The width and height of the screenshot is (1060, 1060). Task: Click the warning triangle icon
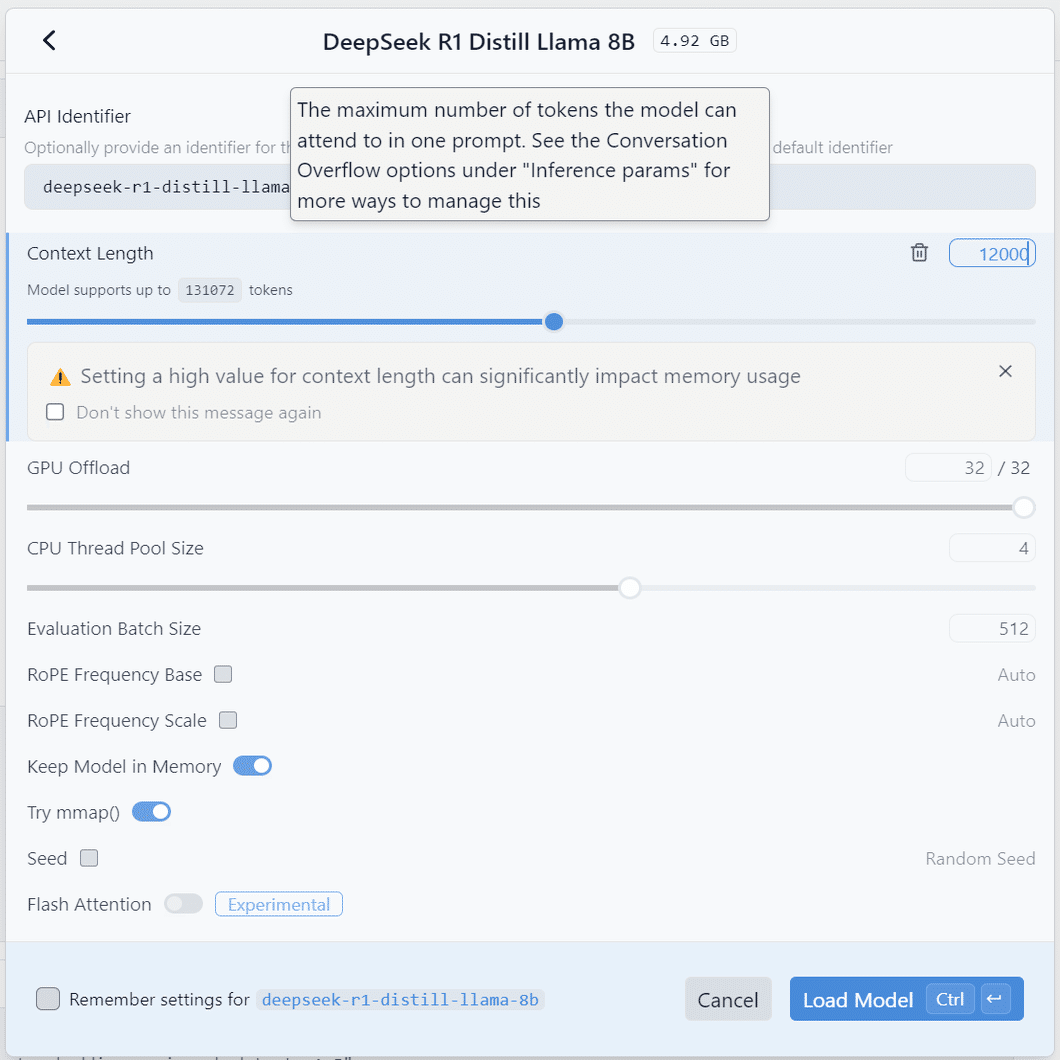pyautogui.click(x=61, y=377)
